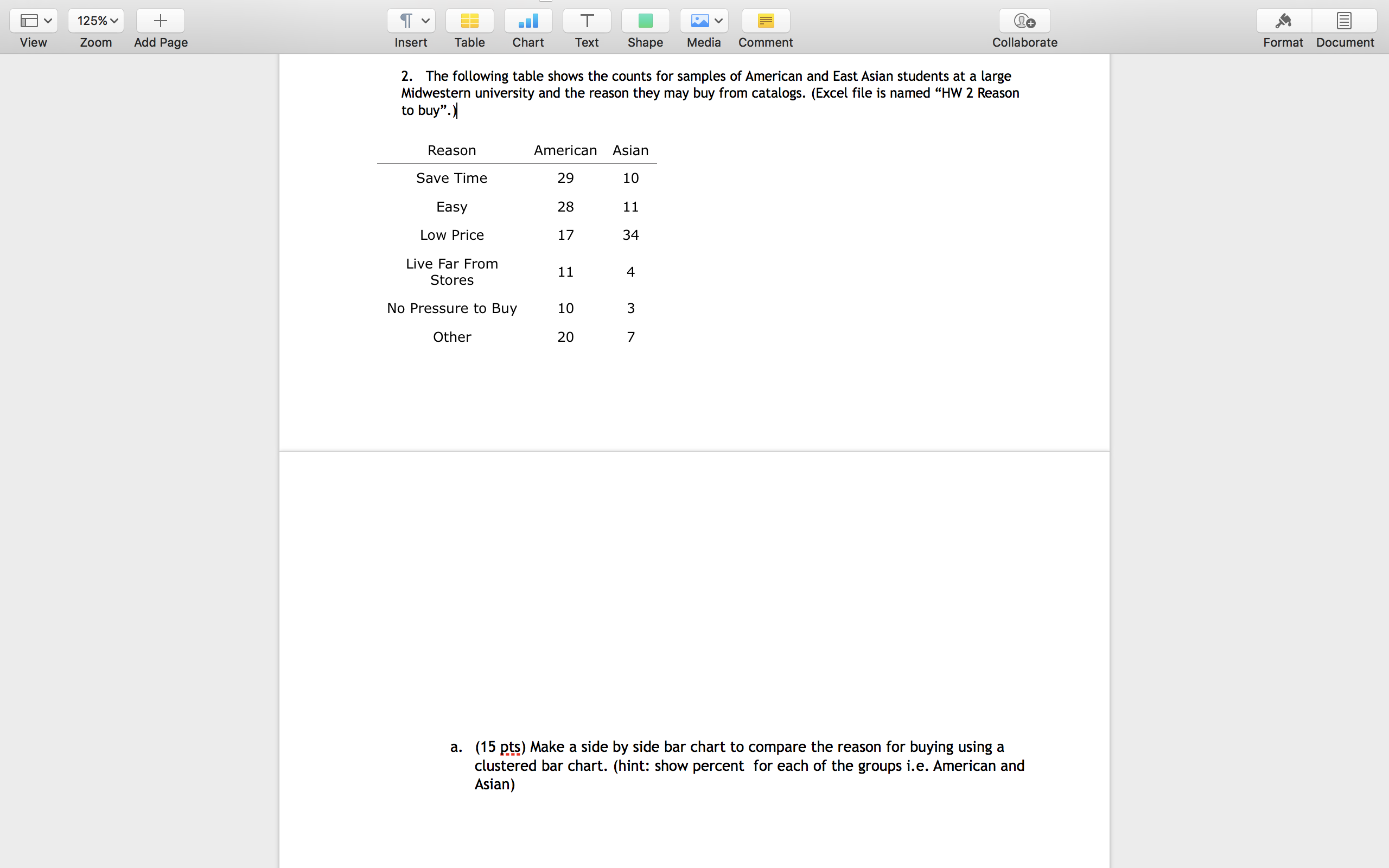1389x868 pixels.
Task: Click the Reason table header cell
Action: pos(452,150)
